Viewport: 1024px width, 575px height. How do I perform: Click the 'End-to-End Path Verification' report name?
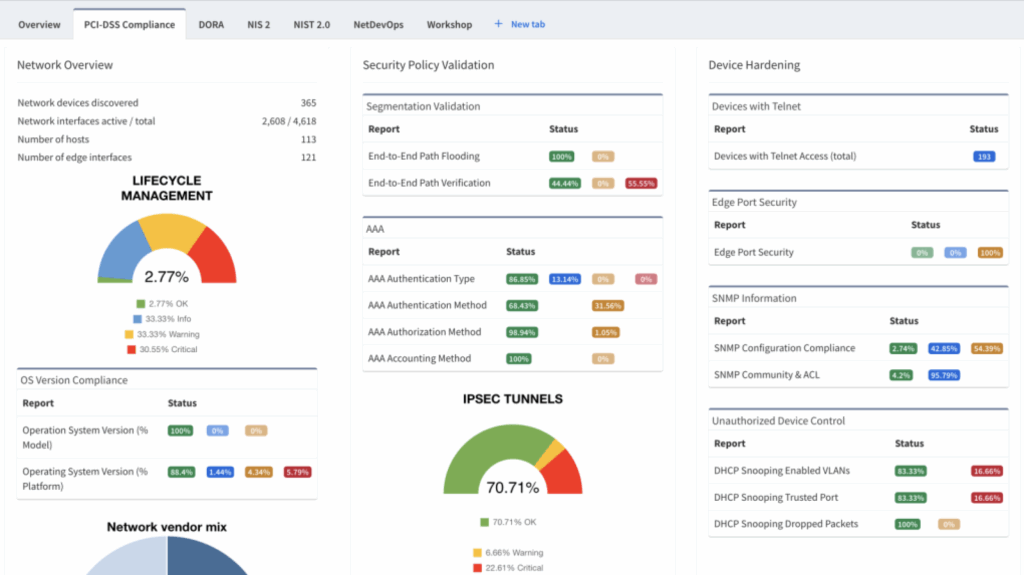pos(429,183)
